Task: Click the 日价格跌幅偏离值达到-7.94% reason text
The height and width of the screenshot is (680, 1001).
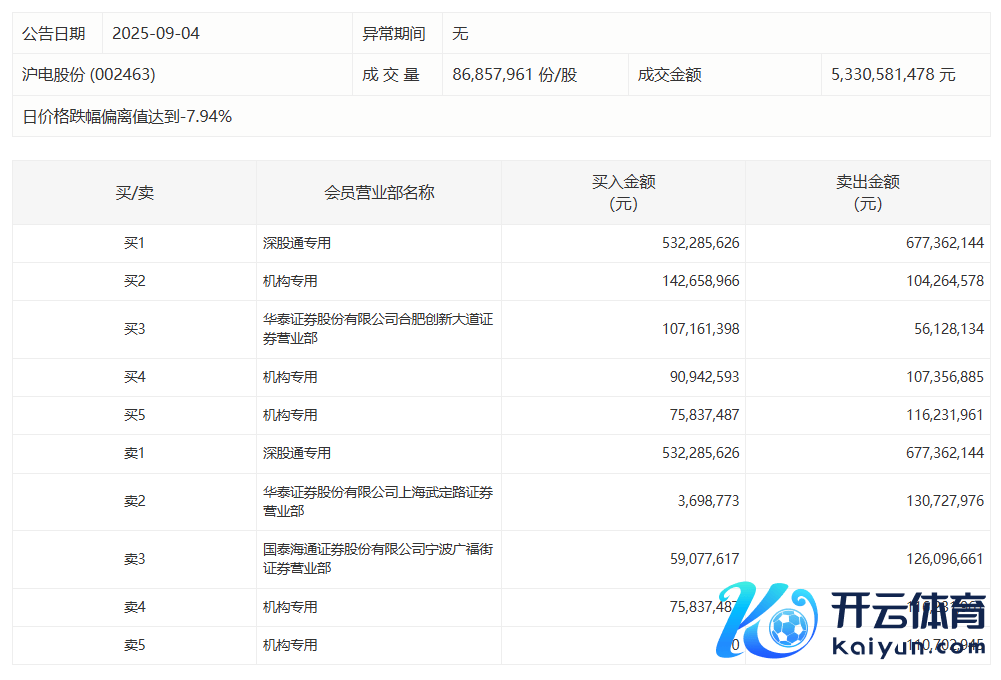Action: [x=127, y=116]
